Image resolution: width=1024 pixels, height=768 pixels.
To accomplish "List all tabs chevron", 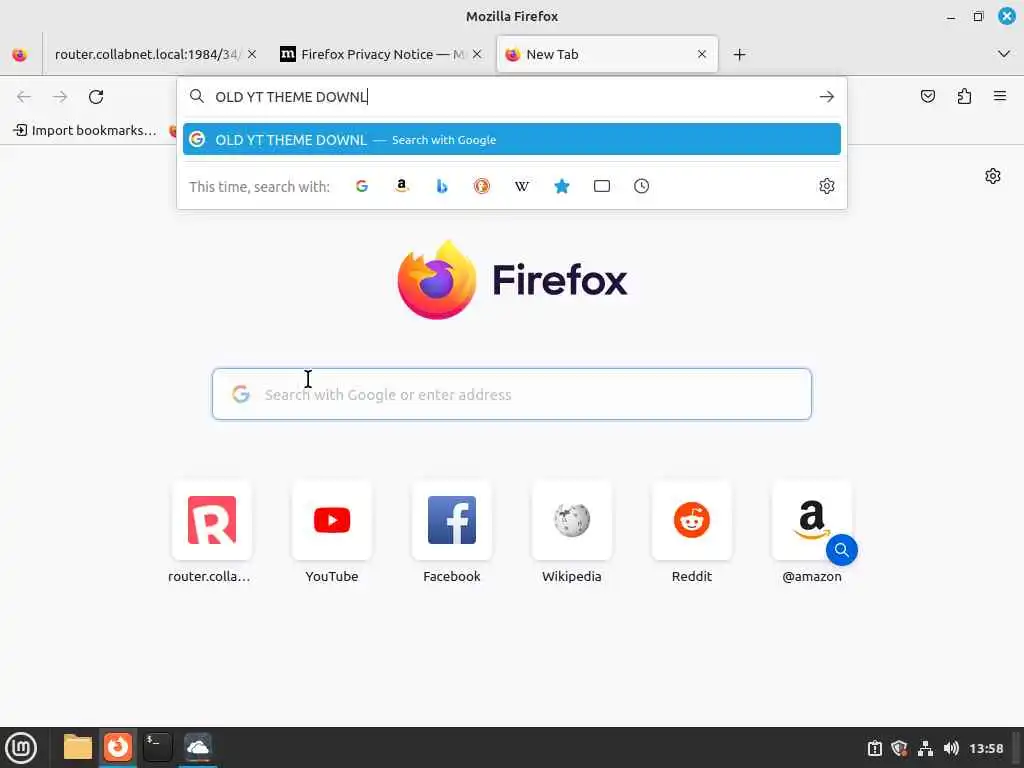I will click(1004, 54).
